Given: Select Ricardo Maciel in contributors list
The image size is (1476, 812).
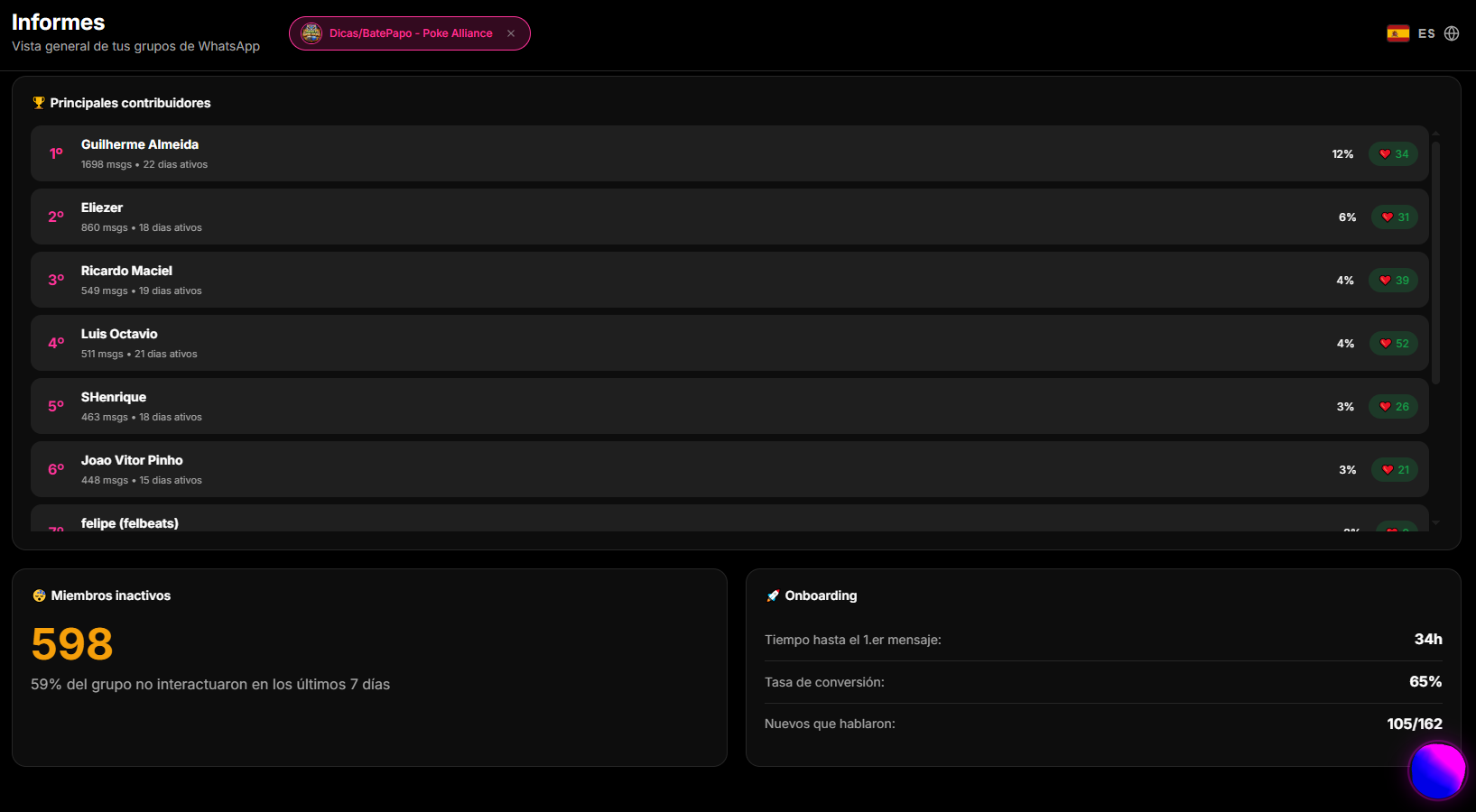Looking at the screenshot, I should point(729,280).
